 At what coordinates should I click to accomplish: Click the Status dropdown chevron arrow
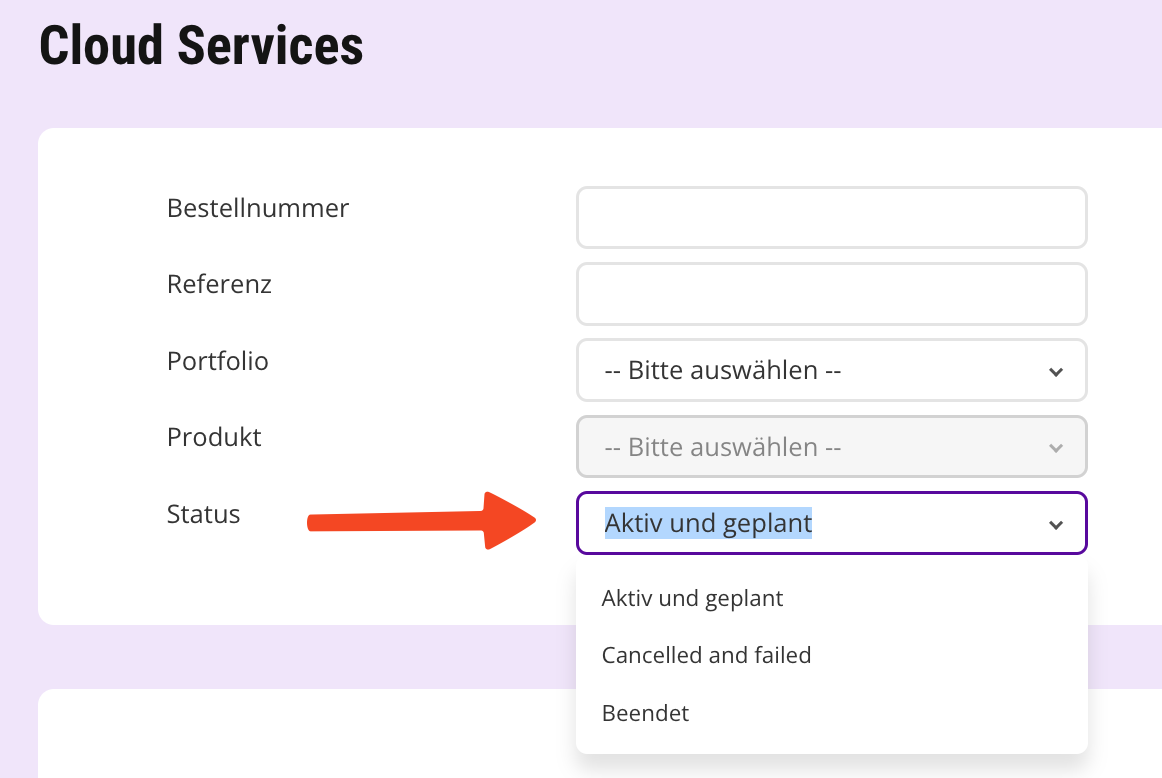point(1055,525)
